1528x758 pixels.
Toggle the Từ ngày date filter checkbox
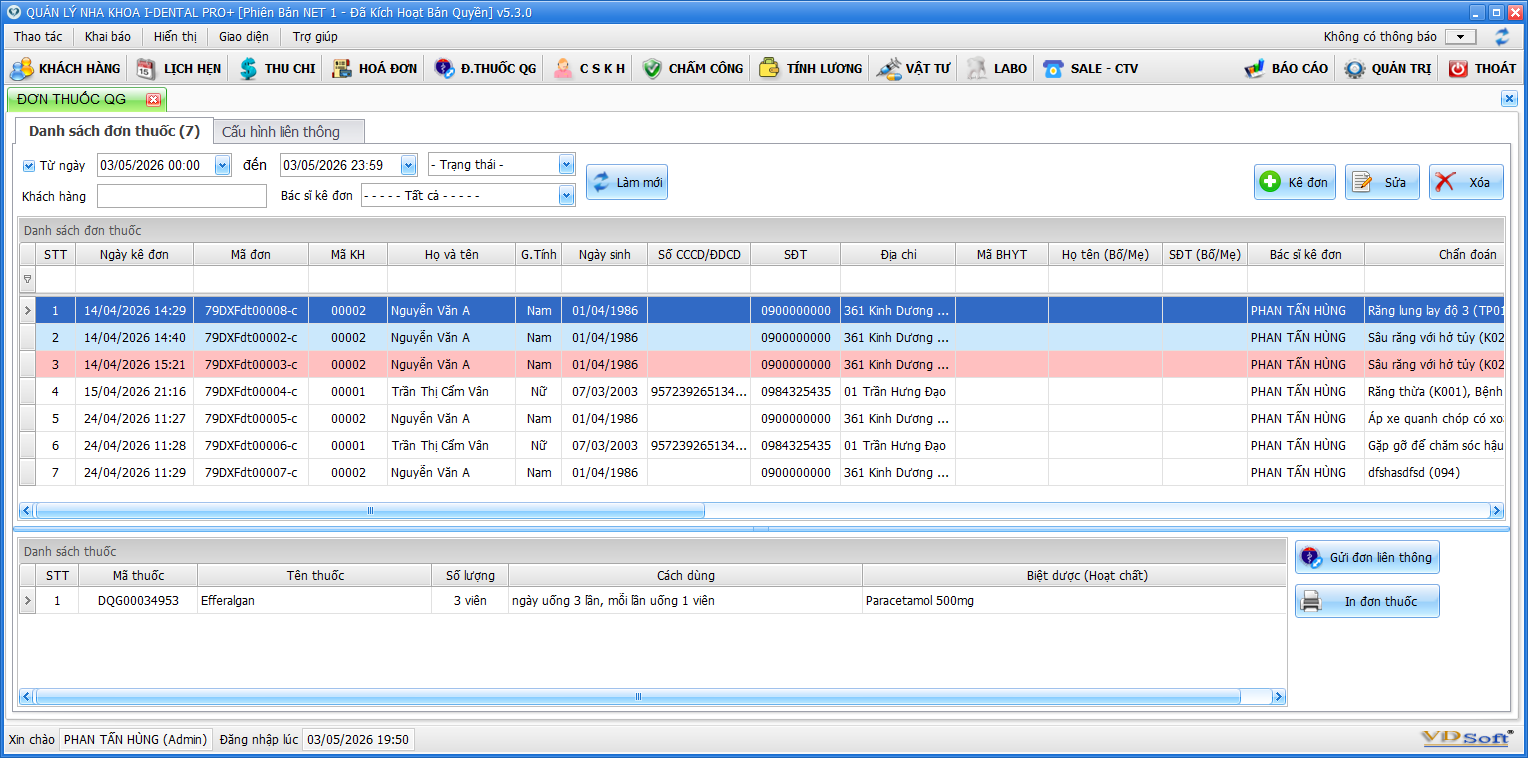click(29, 166)
